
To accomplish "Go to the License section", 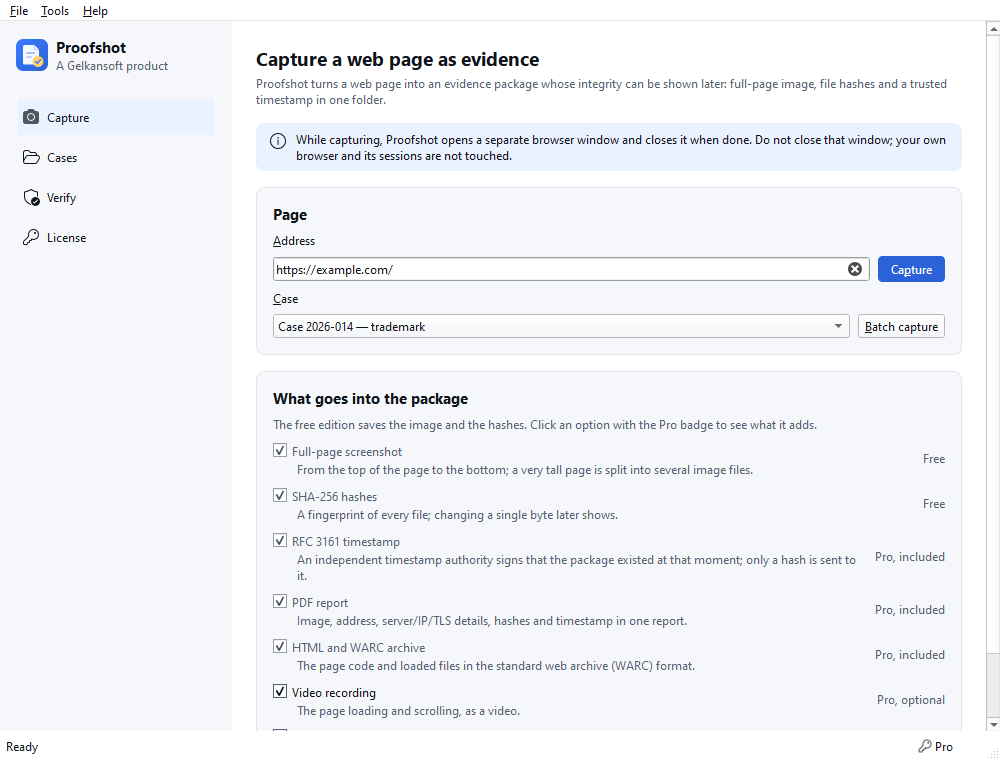I will click(x=115, y=238).
